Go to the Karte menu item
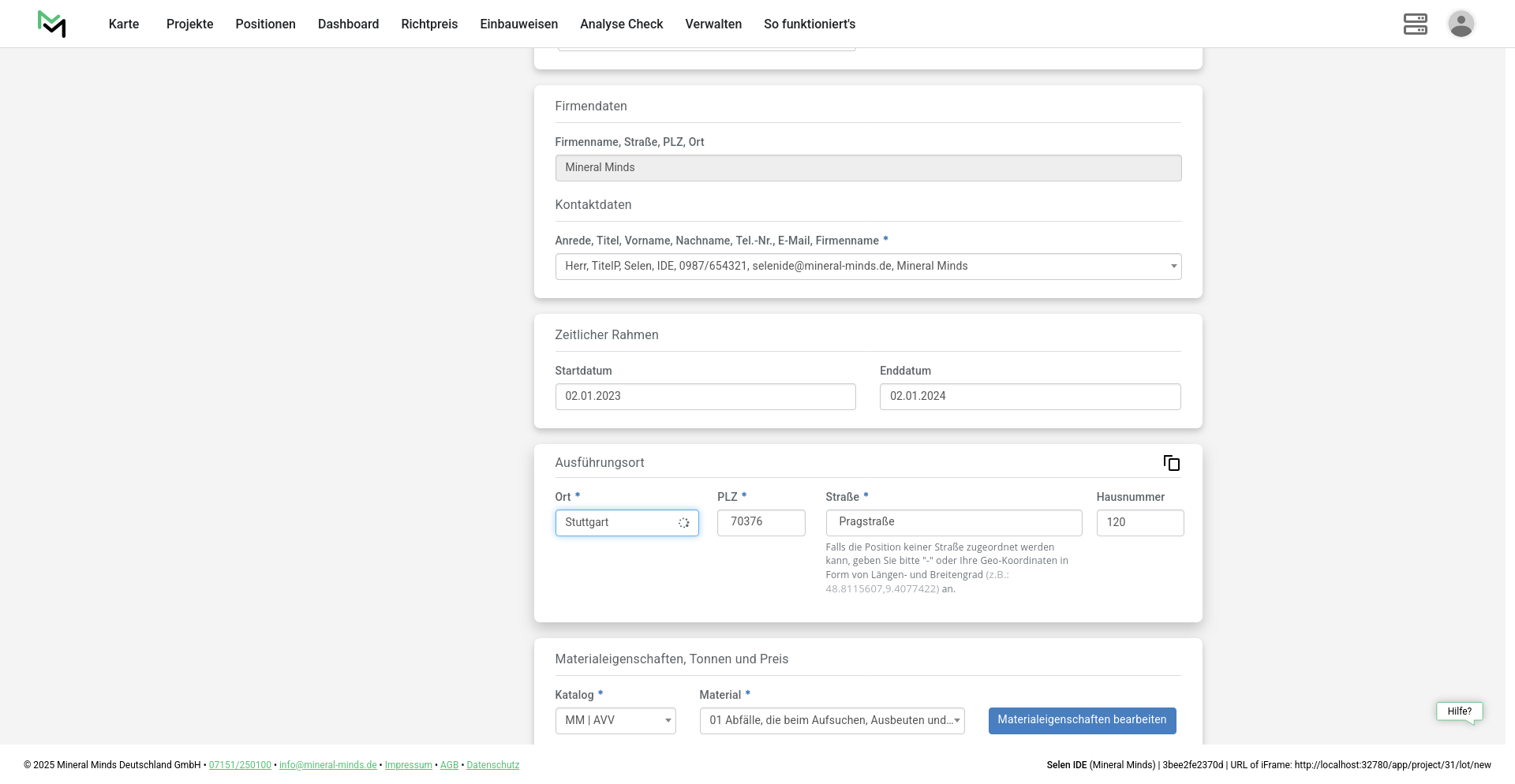This screenshot has height=784, width=1515. (124, 24)
